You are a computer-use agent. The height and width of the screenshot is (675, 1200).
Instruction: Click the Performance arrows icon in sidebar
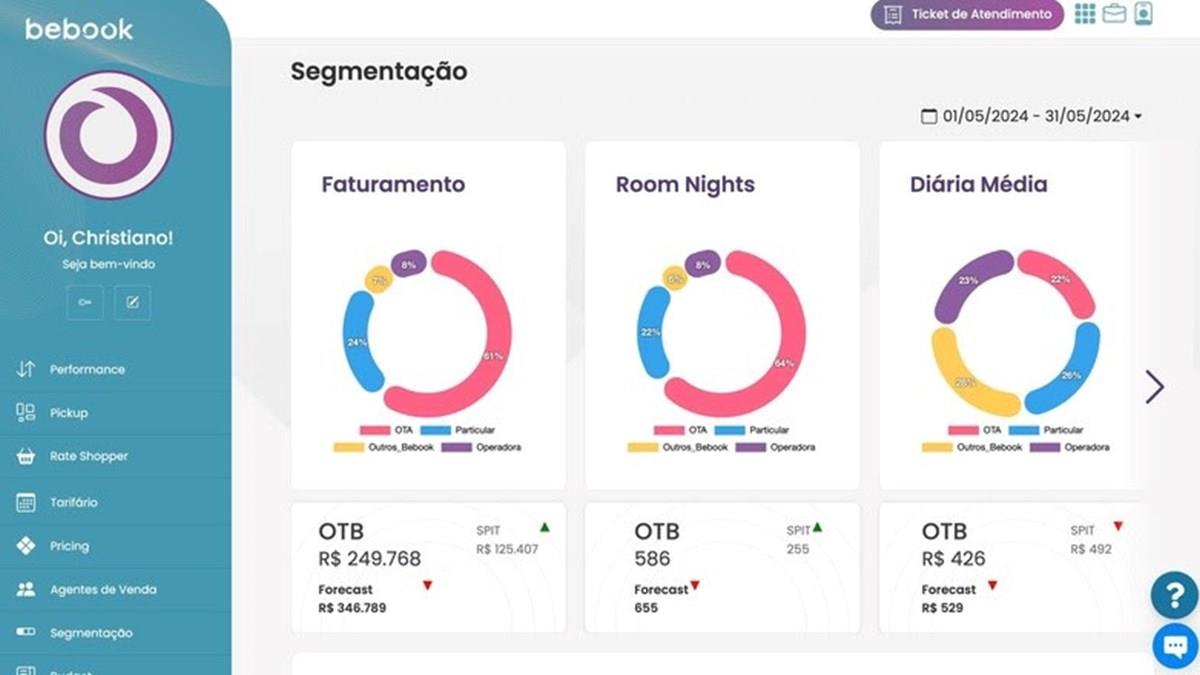tap(26, 369)
